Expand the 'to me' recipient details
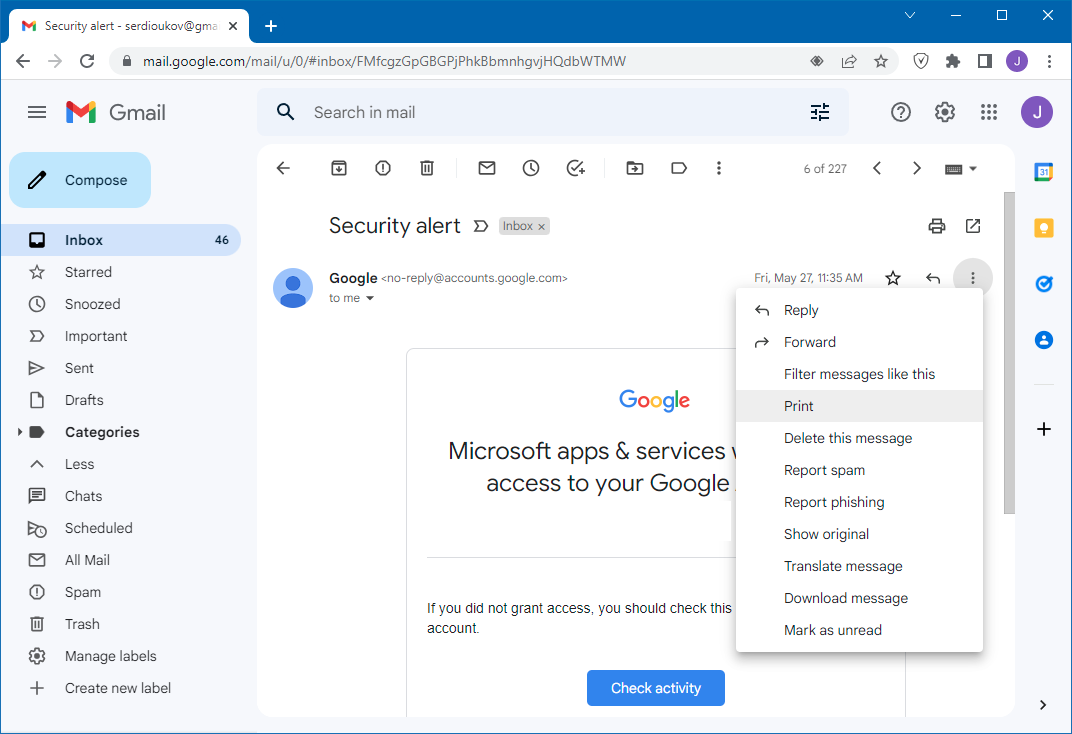 370,298
